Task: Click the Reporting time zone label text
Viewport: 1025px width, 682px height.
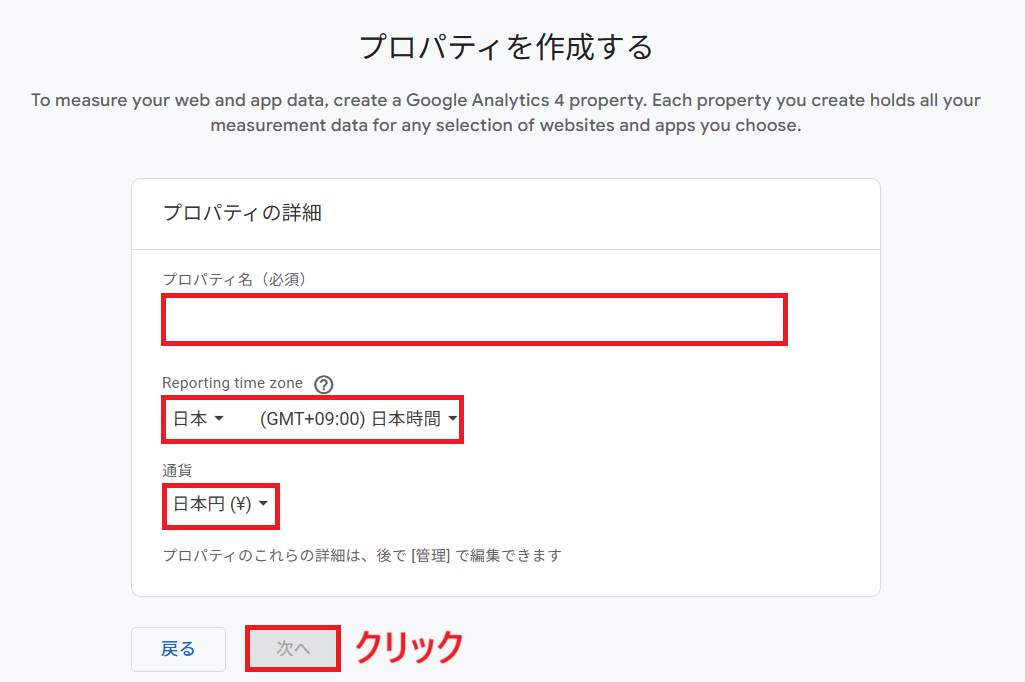Action: (x=232, y=383)
